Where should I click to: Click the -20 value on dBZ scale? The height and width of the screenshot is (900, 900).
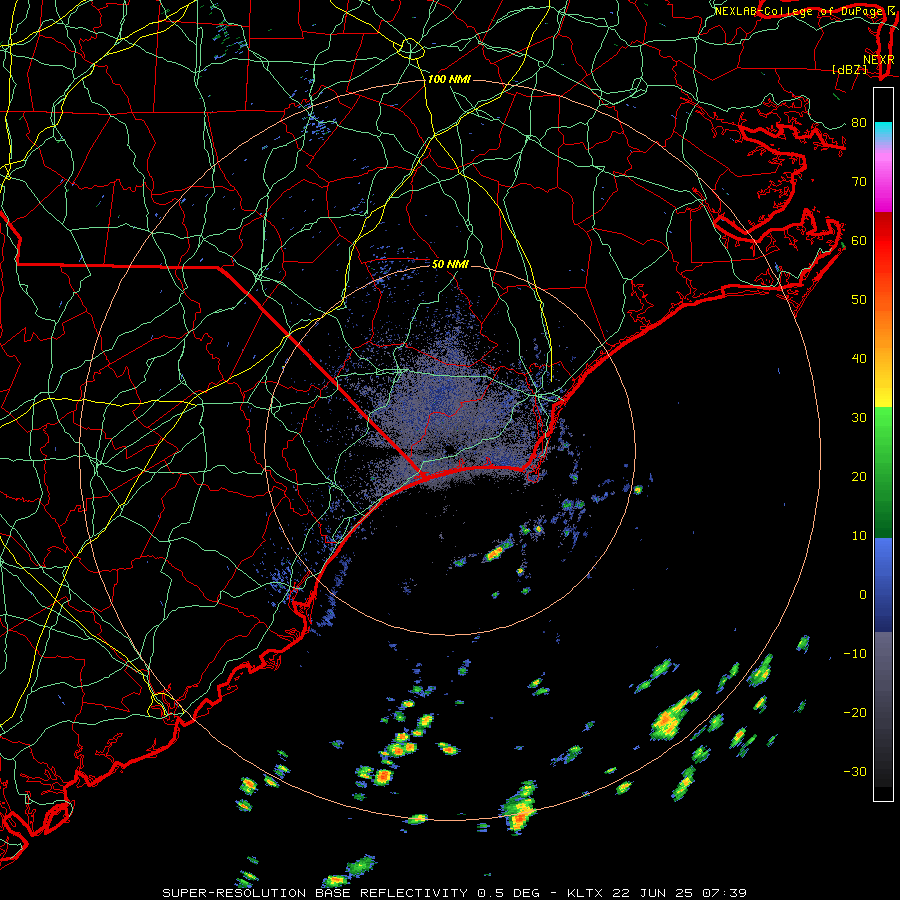pyautogui.click(x=855, y=712)
